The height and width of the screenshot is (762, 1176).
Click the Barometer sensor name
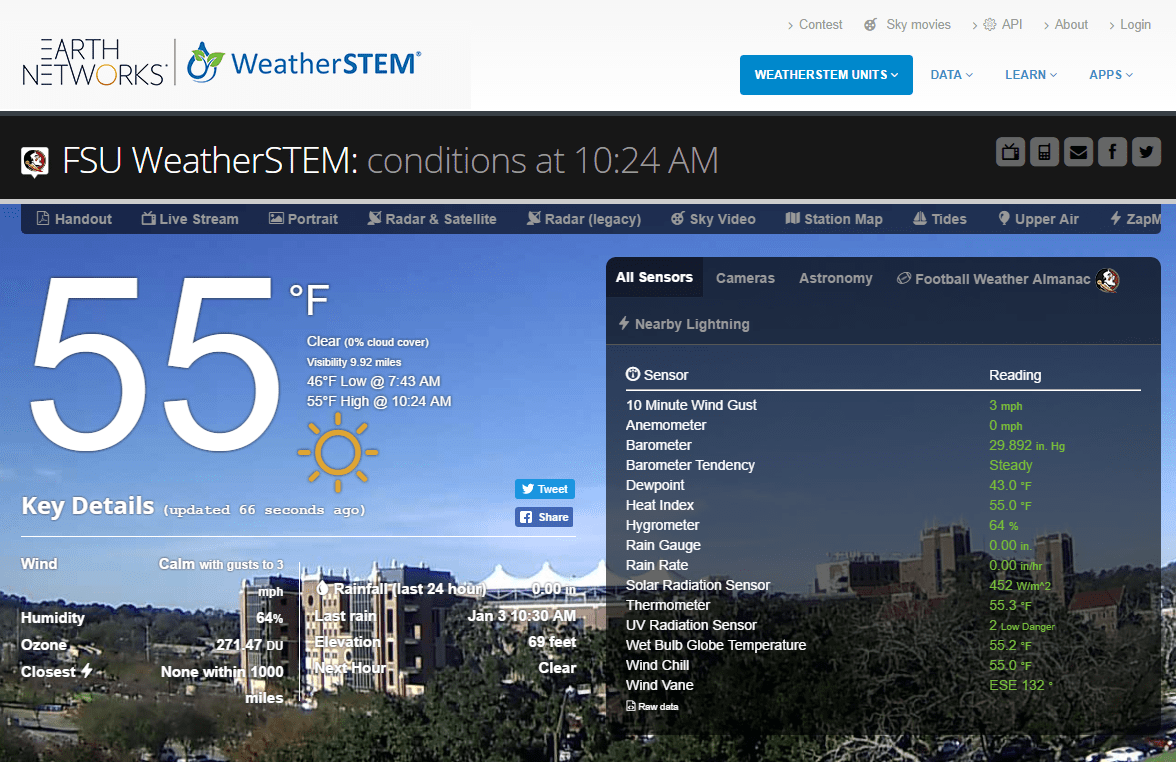(658, 446)
